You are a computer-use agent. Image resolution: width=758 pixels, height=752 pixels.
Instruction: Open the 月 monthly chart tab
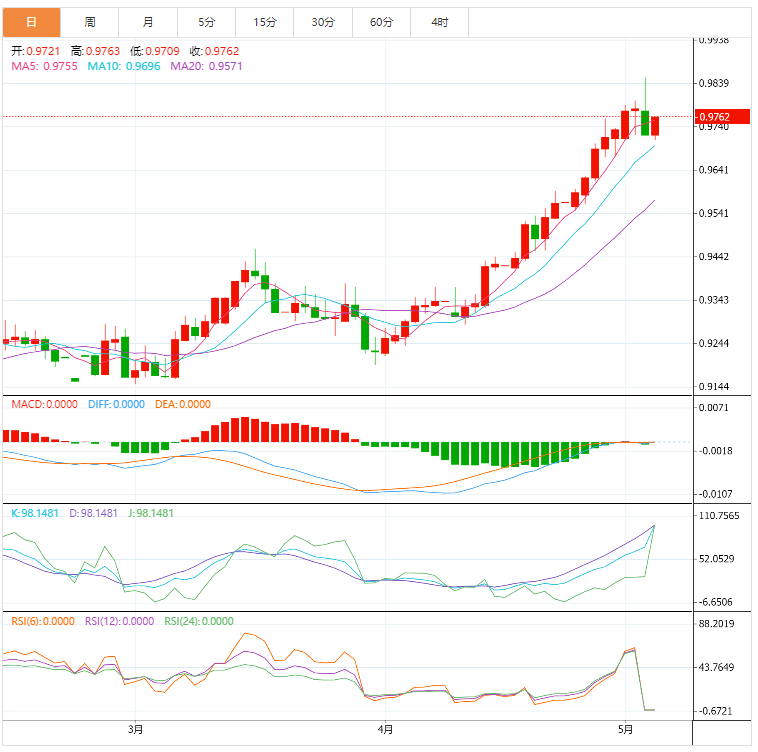(148, 21)
